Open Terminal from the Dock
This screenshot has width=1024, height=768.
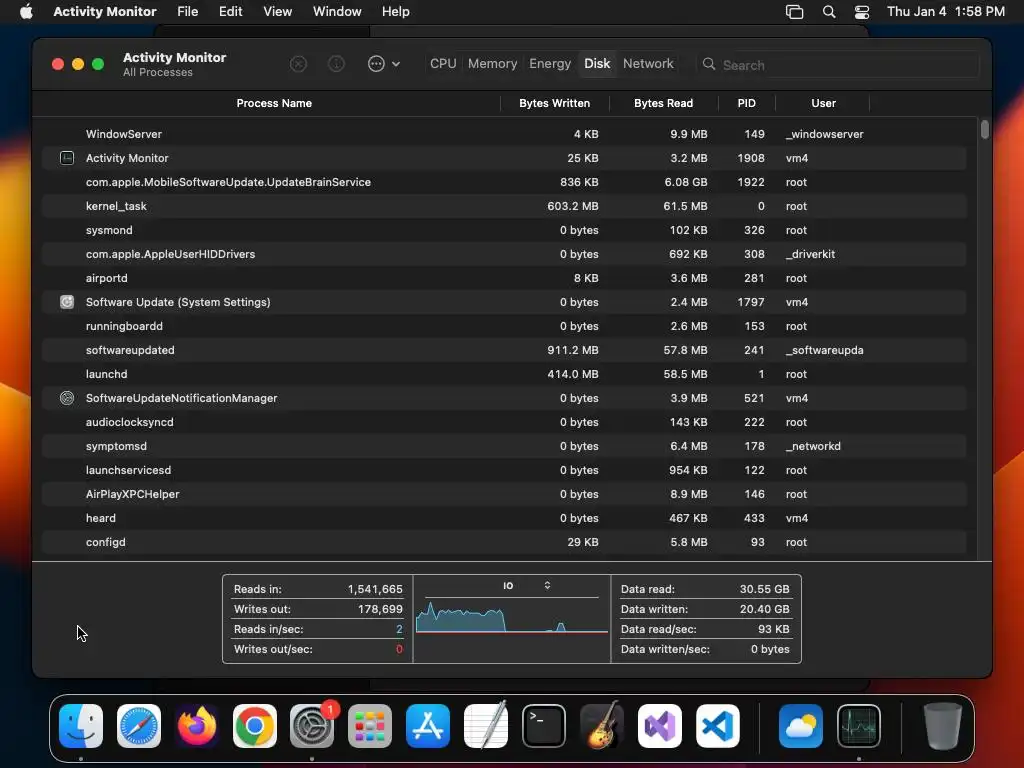(x=544, y=726)
